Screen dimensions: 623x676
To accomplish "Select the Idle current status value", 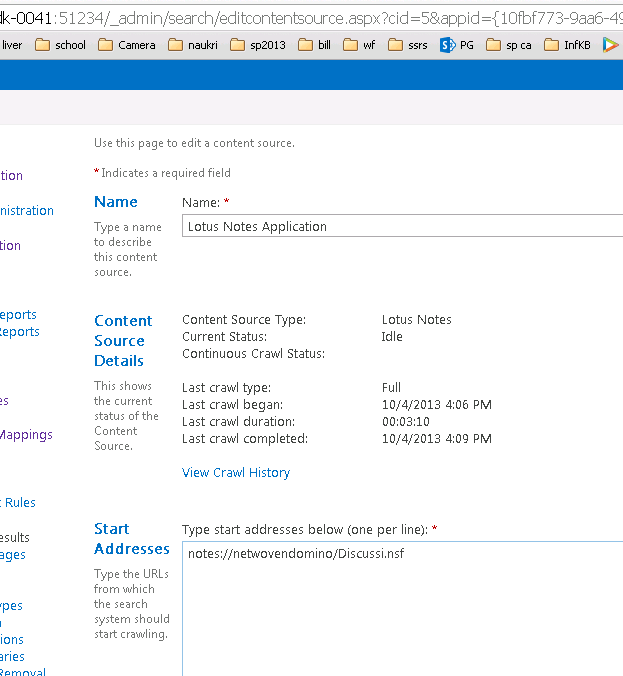I will point(392,336).
